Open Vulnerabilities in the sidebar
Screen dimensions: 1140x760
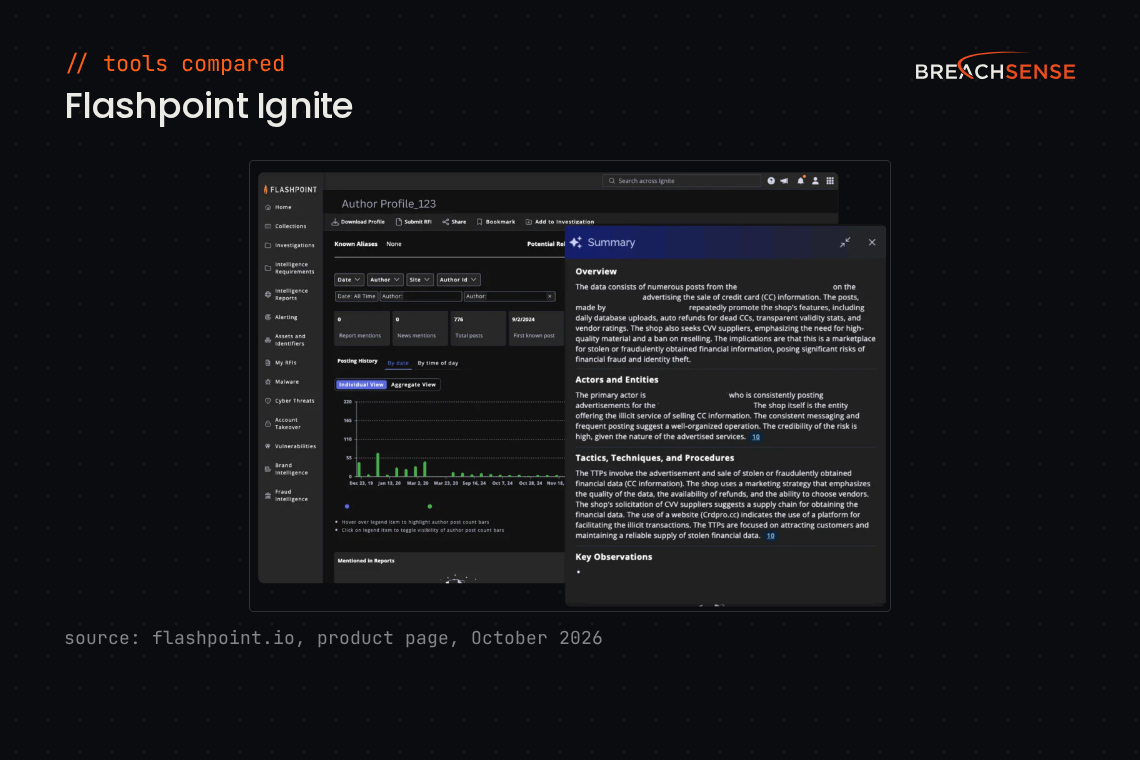tap(290, 446)
